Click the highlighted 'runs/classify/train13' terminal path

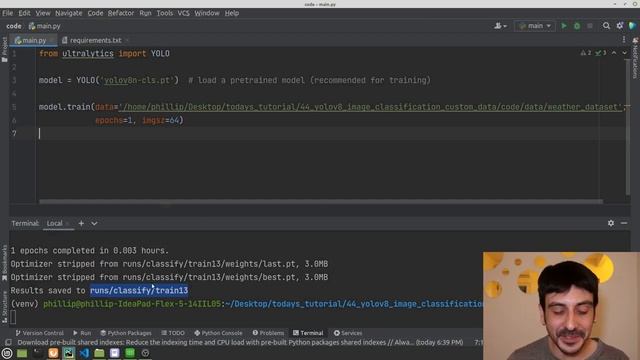tap(139, 290)
